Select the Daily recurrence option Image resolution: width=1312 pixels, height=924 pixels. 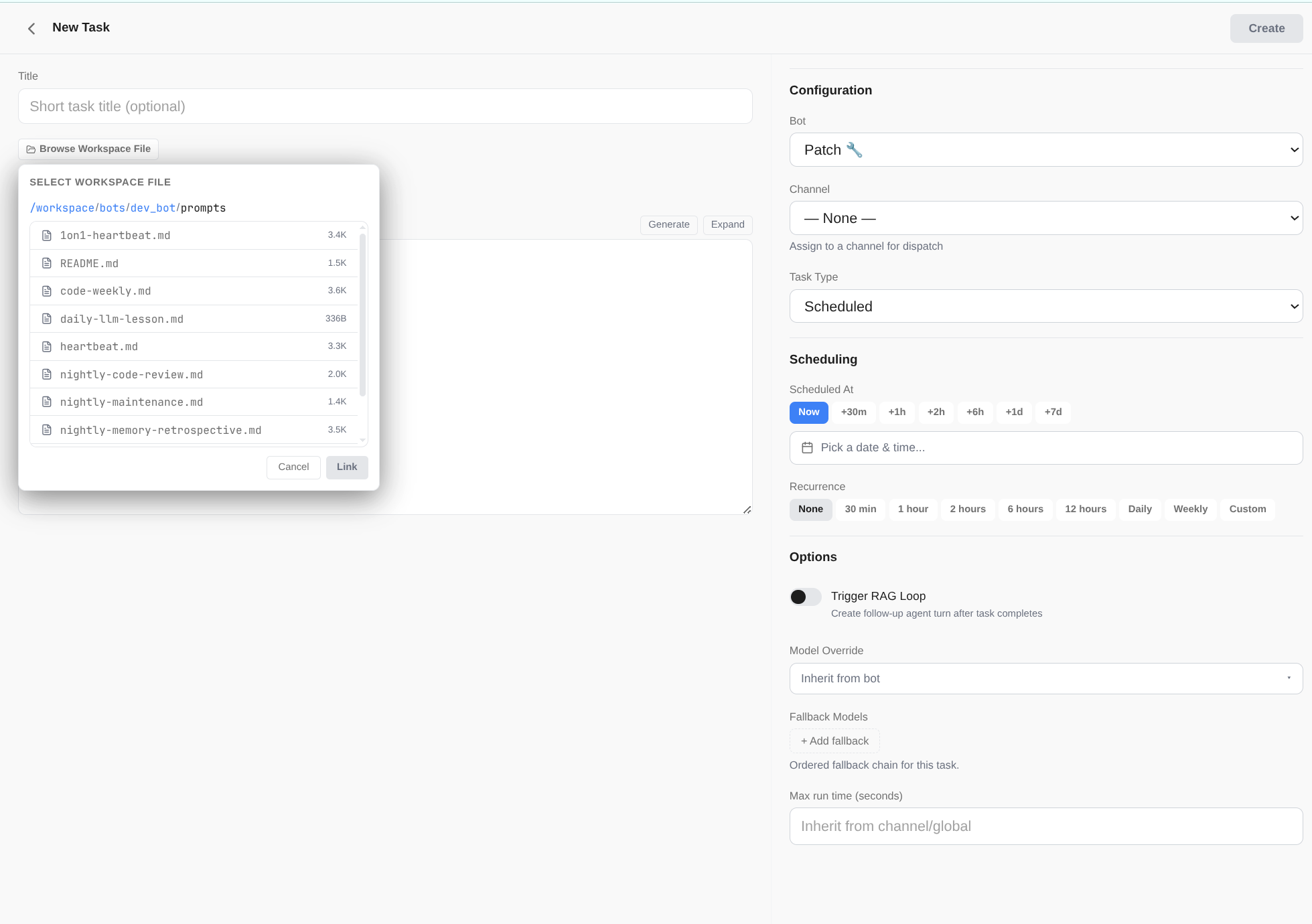click(x=1139, y=509)
